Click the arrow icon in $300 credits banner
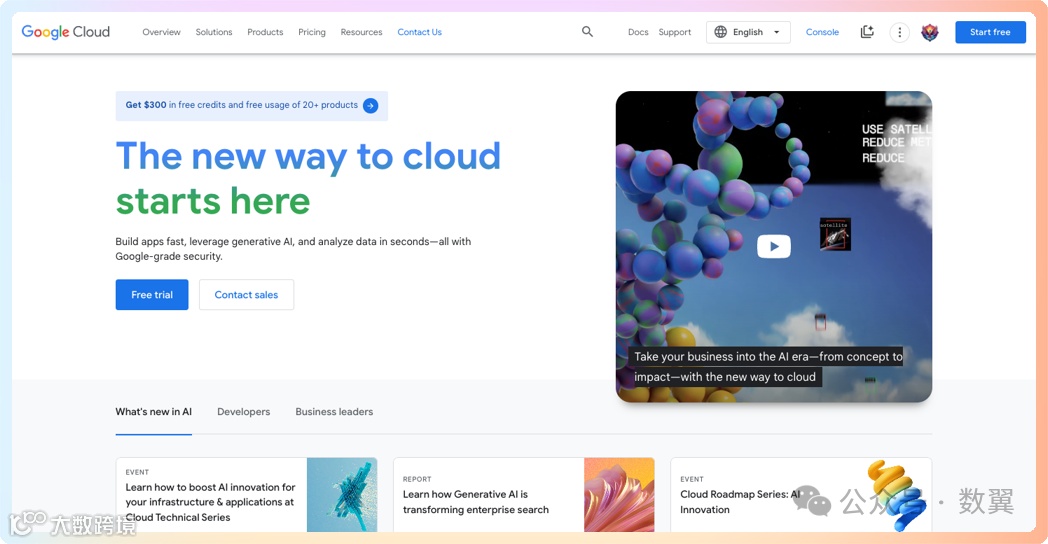The image size is (1048, 544). pyautogui.click(x=370, y=106)
